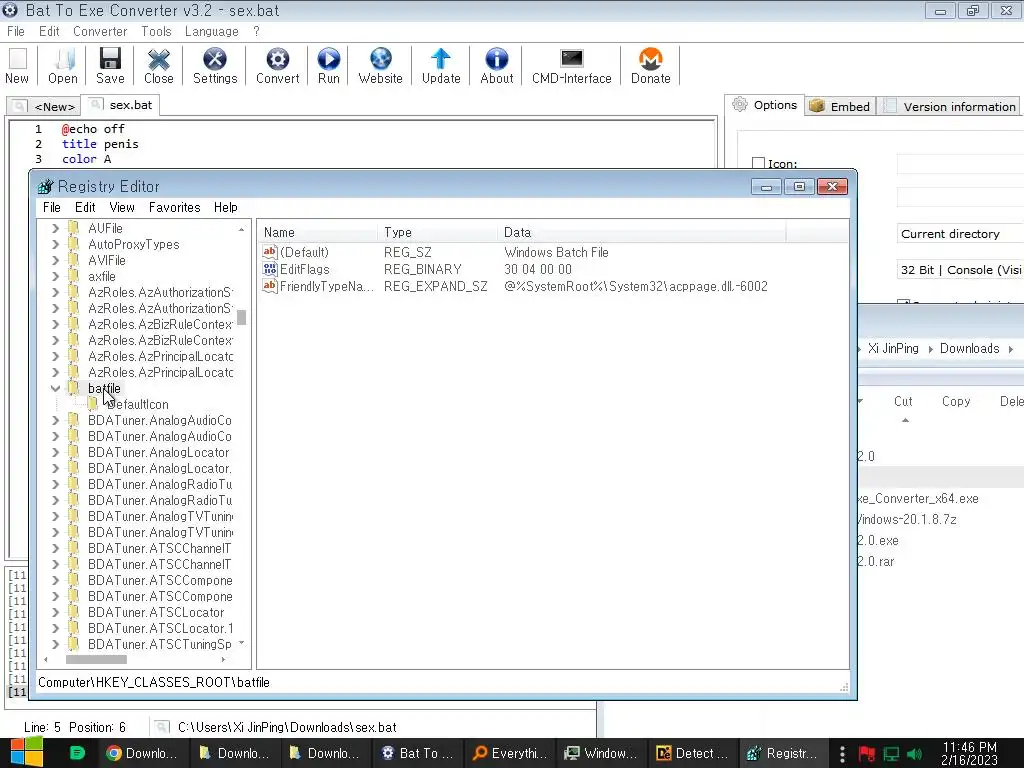Screen dimensions: 1024x768
Task: Click the Donate Monero icon
Action: (x=650, y=65)
